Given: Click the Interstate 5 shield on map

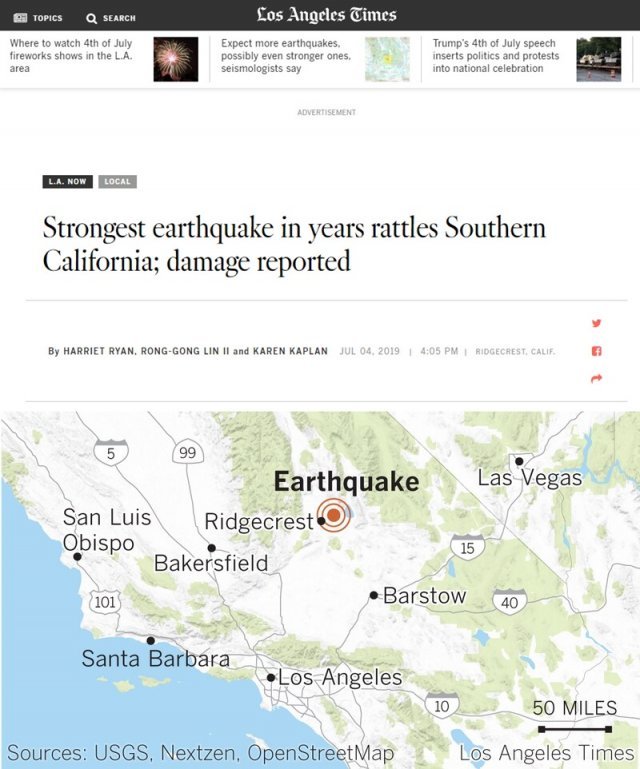Looking at the screenshot, I should point(110,452).
